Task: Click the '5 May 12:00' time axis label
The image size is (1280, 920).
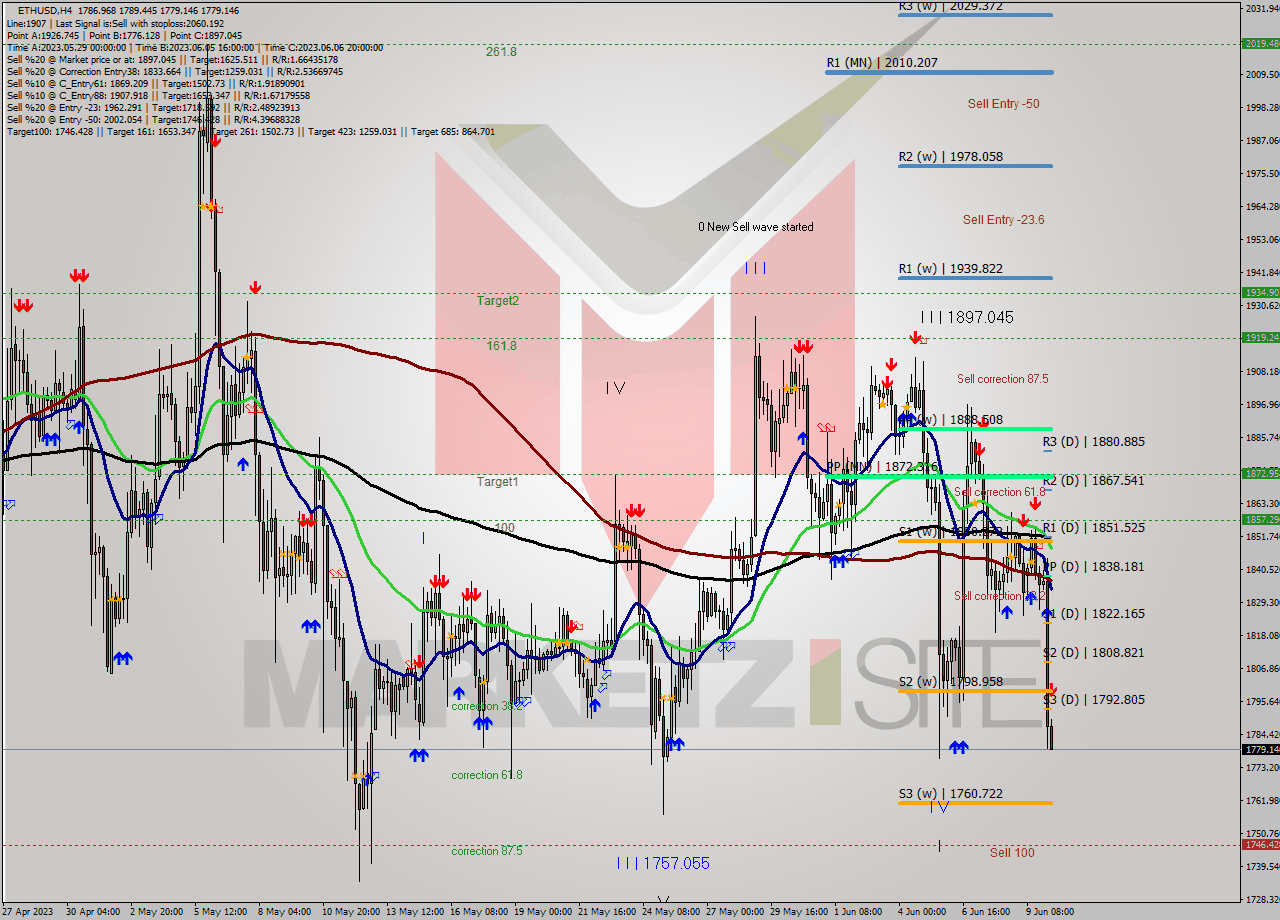Action: coord(222,912)
